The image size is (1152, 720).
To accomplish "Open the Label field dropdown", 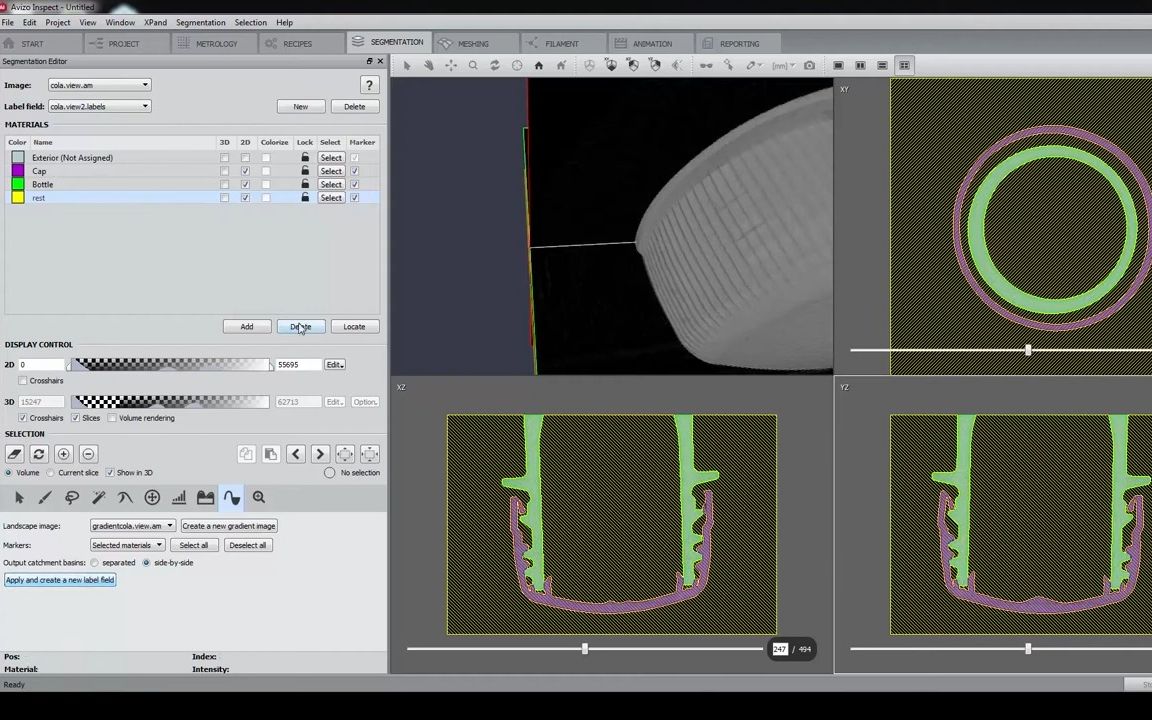I will 99,106.
